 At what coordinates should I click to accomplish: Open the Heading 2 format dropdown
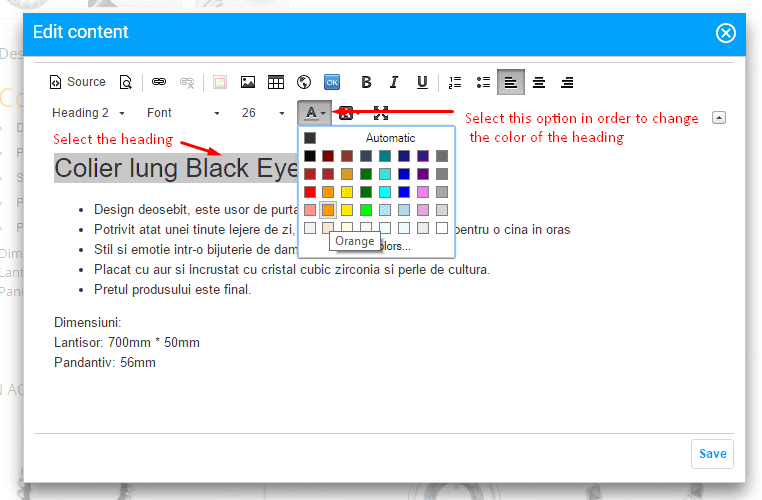point(89,113)
